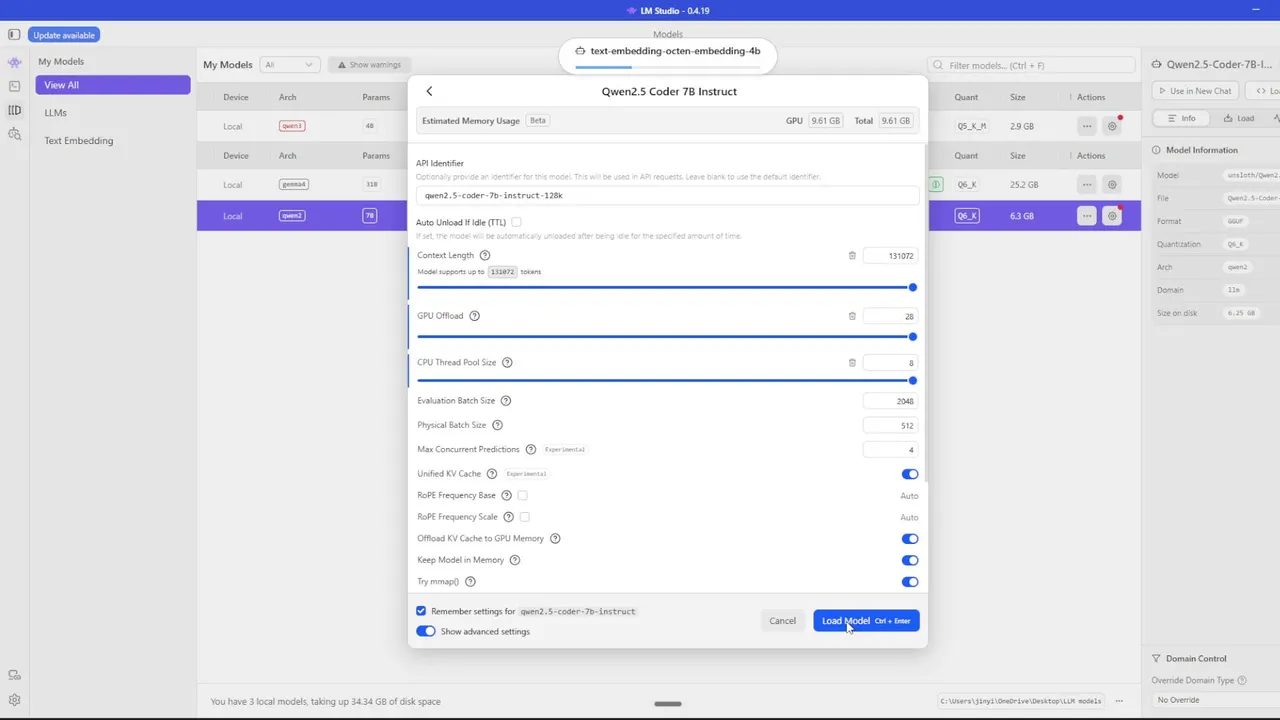This screenshot has height=720, width=1280.
Task: Click the Update available button
Action: click(64, 35)
